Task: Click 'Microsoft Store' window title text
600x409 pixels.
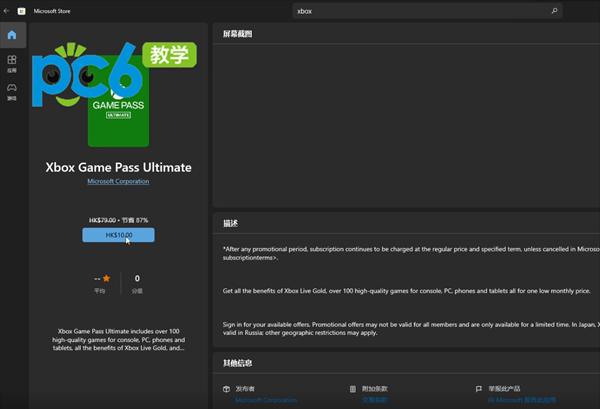Action: pos(52,11)
